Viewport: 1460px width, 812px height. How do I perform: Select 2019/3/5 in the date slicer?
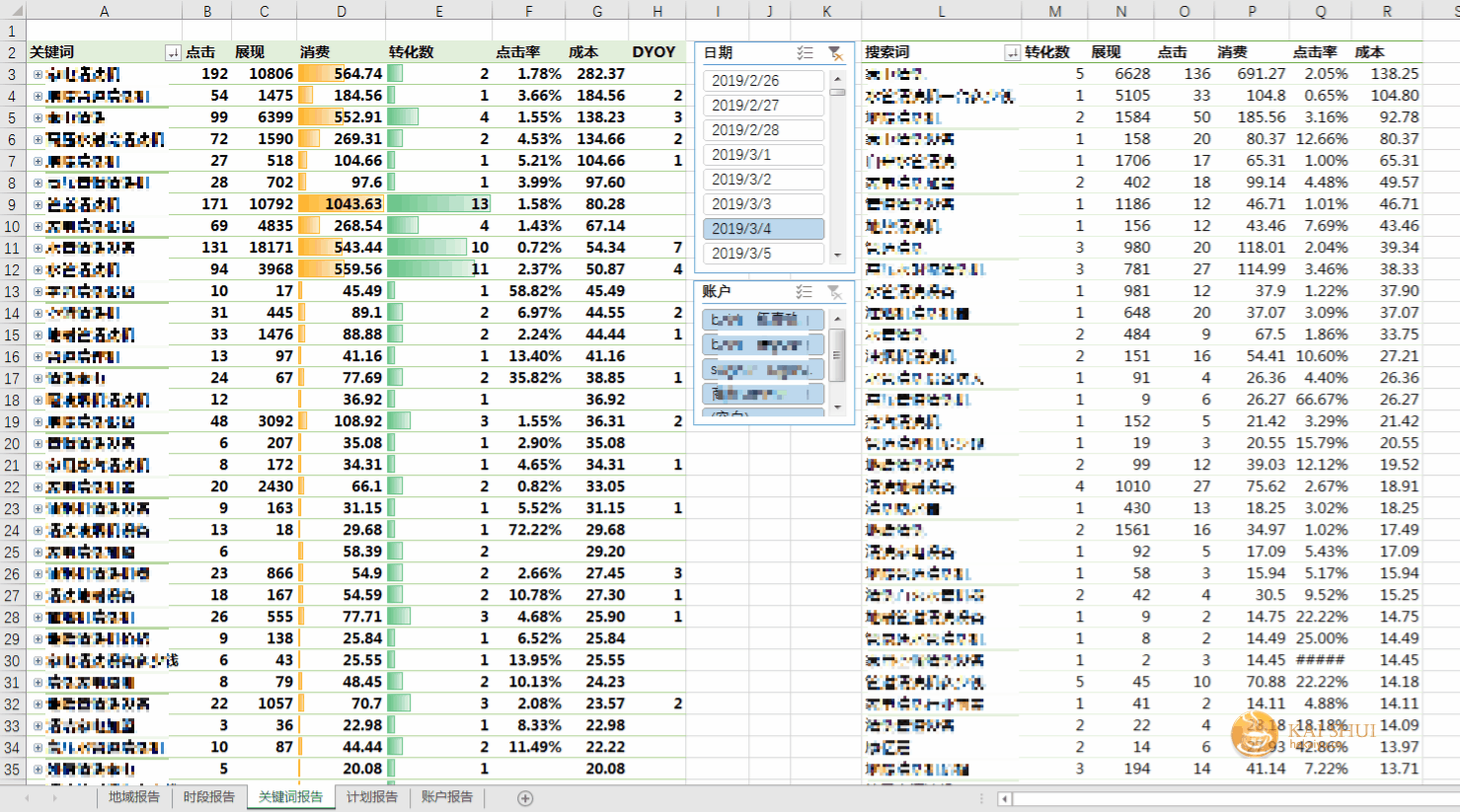coord(763,254)
